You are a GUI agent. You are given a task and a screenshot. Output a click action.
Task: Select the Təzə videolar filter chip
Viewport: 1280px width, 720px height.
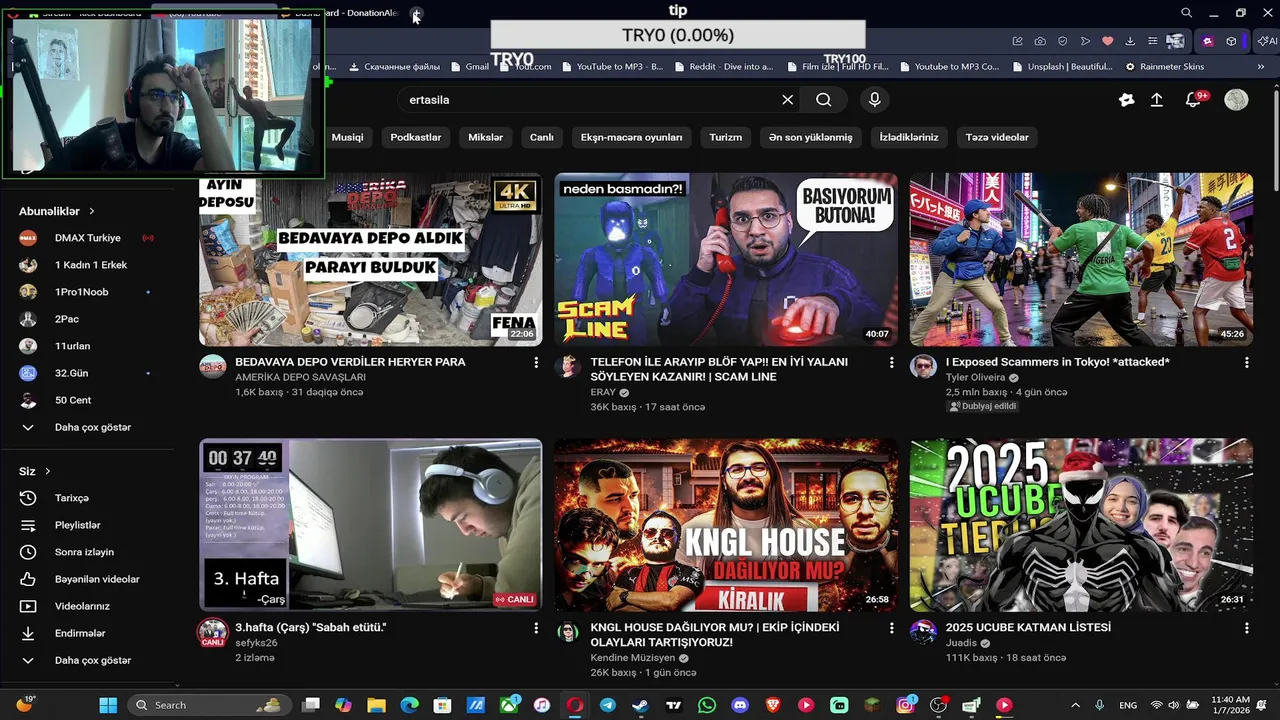[996, 137]
